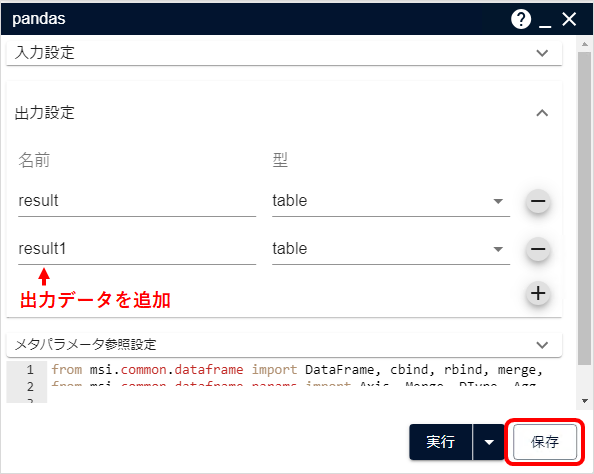Click scrollbar down arrow
The width and height of the screenshot is (594, 474).
[x=585, y=400]
